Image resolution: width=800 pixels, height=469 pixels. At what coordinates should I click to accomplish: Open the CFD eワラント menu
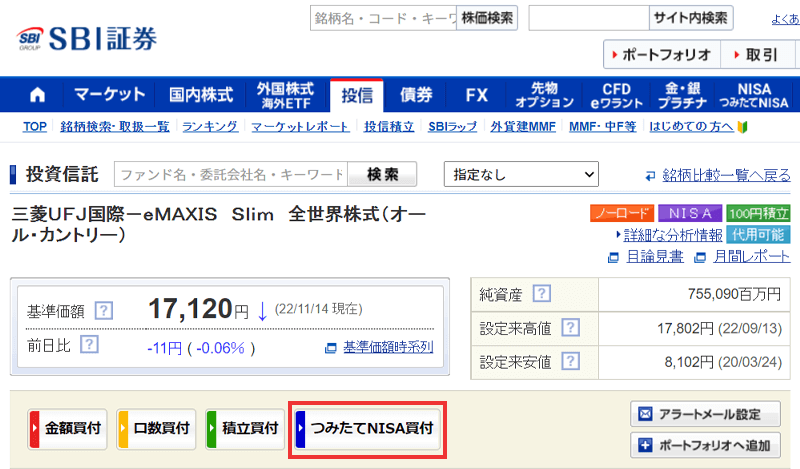click(x=616, y=95)
